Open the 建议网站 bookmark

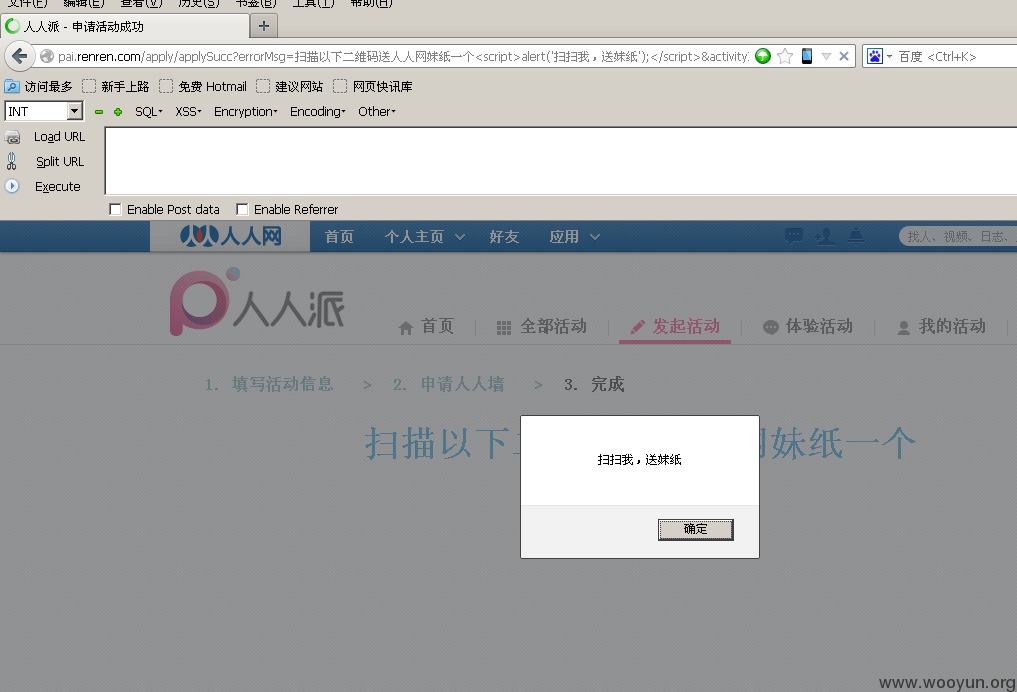[x=290, y=86]
